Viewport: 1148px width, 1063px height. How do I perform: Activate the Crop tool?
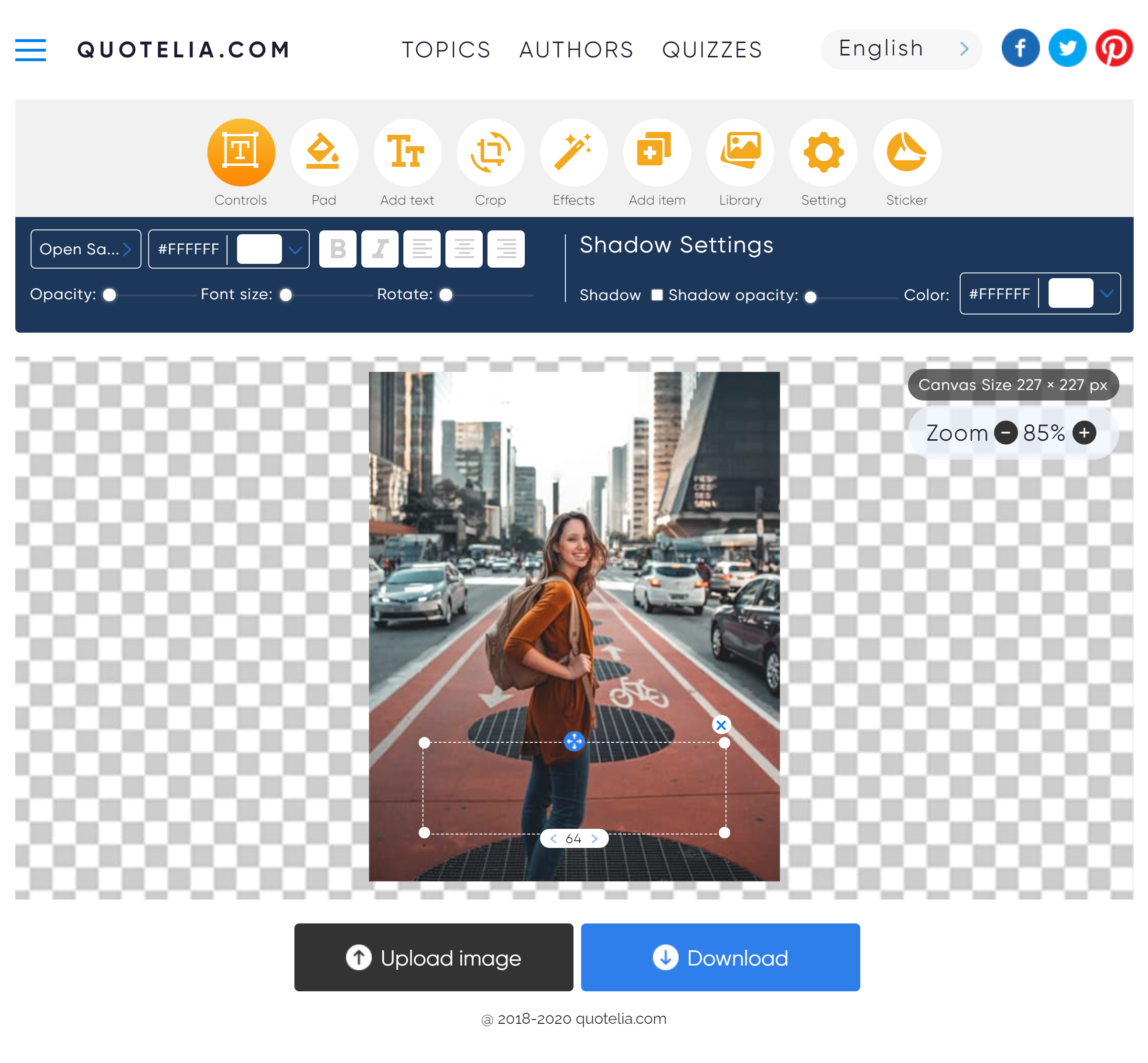coord(490,152)
